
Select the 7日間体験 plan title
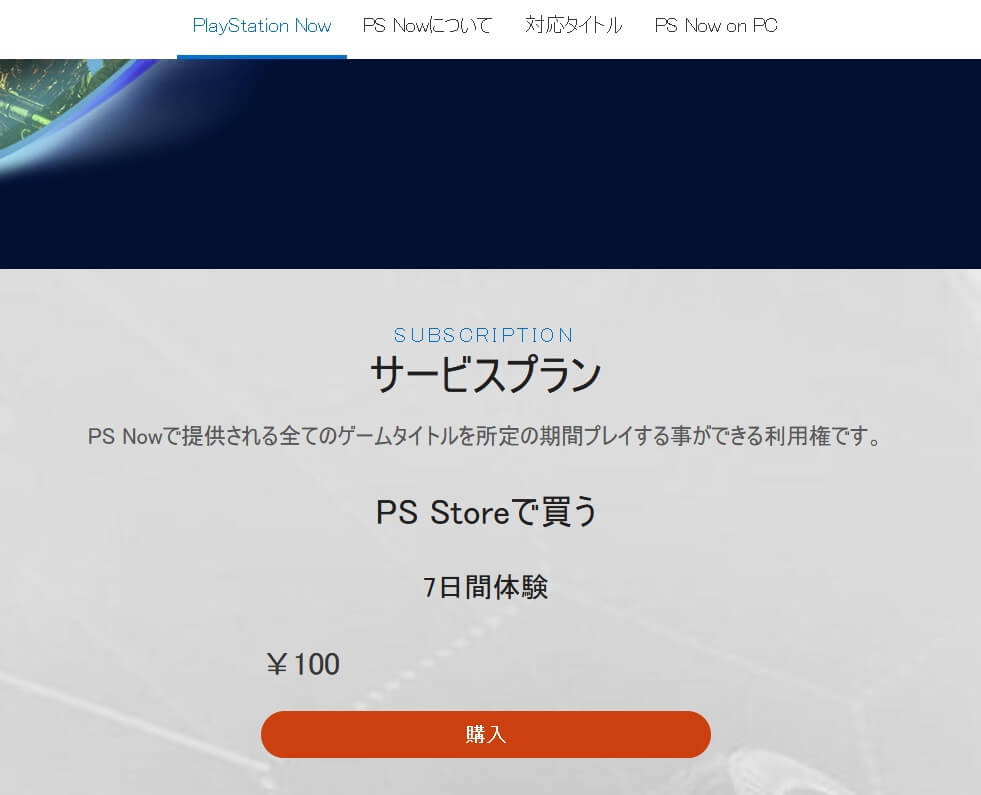[485, 587]
